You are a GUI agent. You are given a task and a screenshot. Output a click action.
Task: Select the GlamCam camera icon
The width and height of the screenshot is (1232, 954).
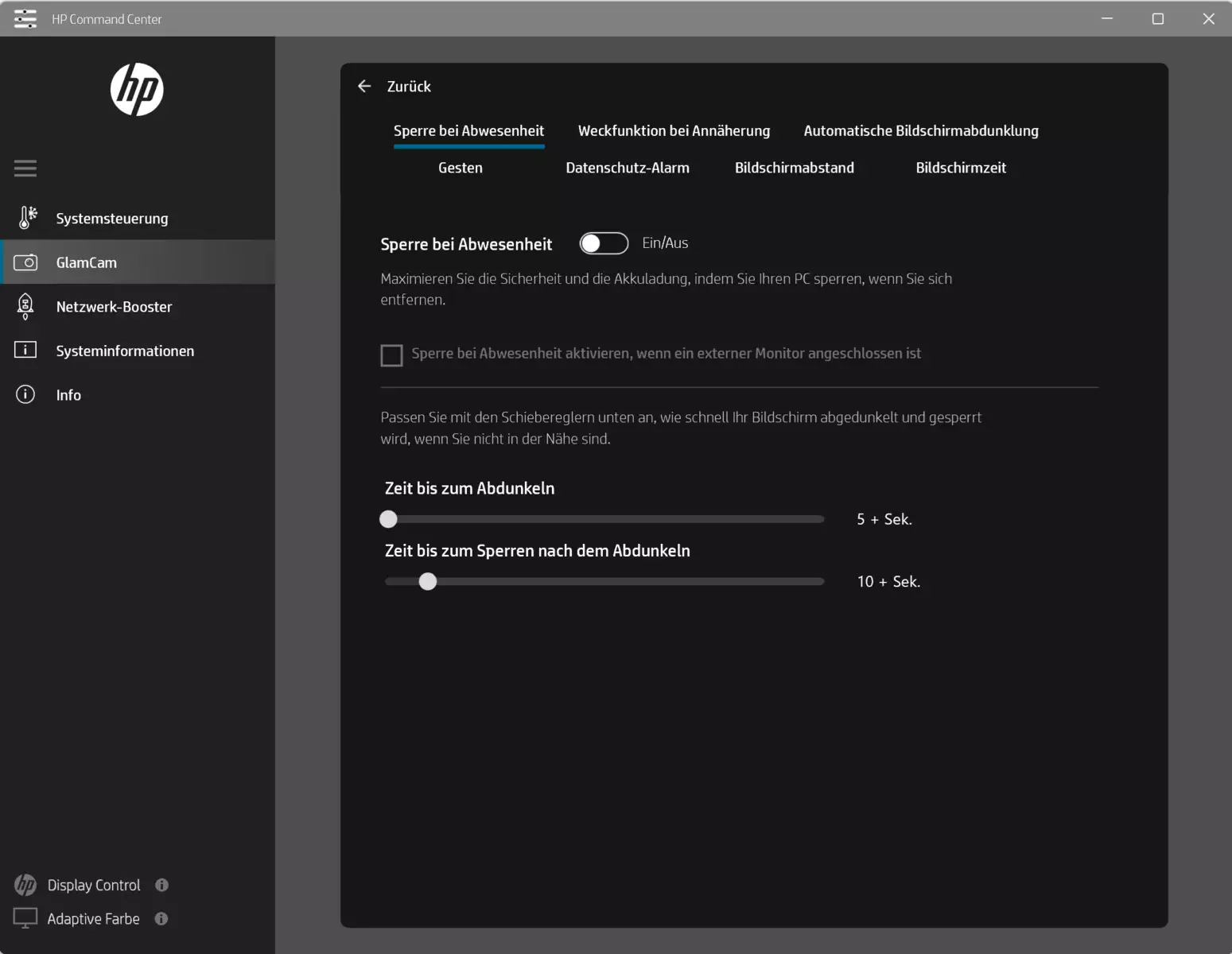pyautogui.click(x=25, y=262)
